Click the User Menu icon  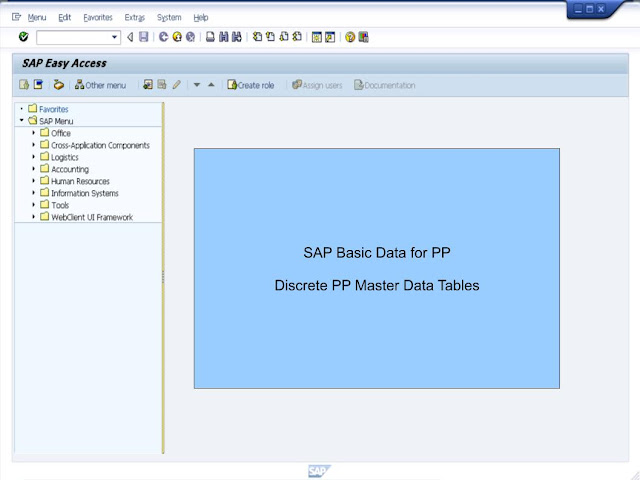point(24,84)
